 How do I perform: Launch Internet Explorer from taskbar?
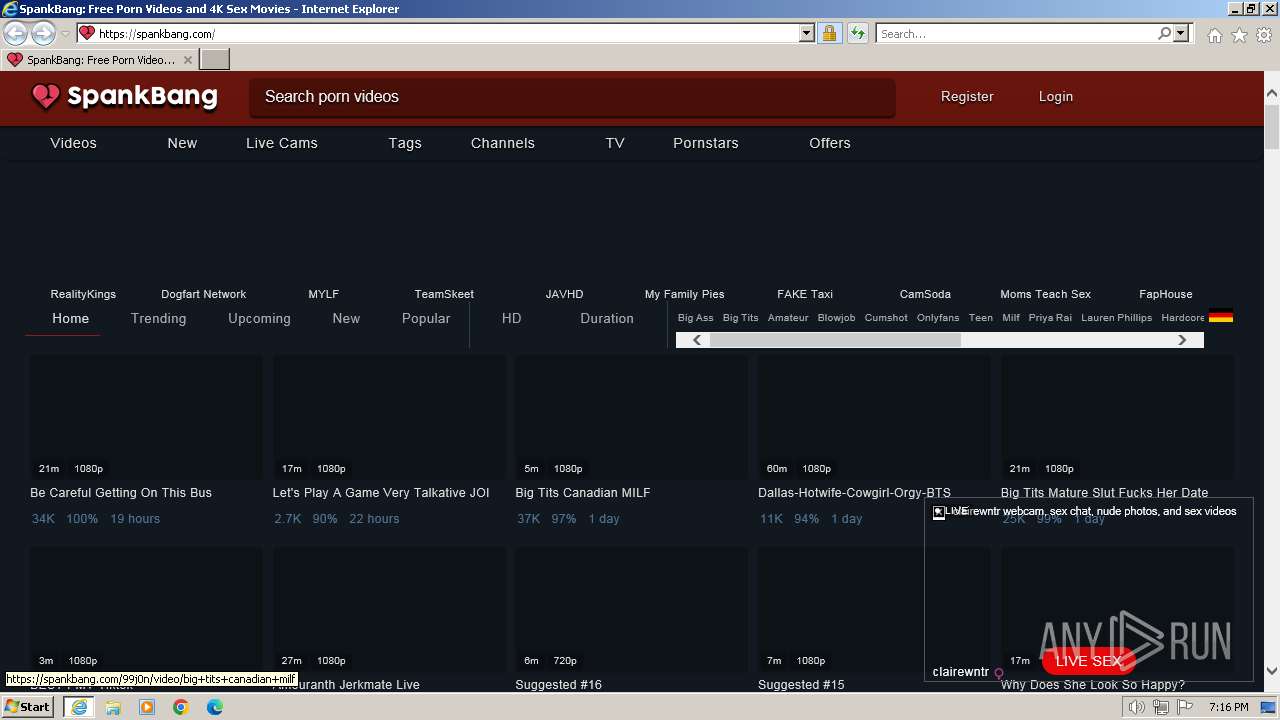point(79,707)
